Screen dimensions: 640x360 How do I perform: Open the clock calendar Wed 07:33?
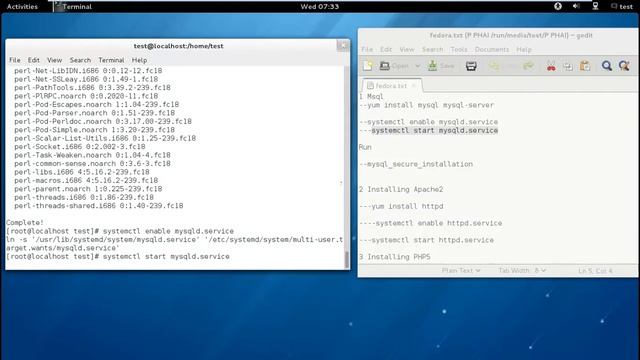tap(320, 7)
